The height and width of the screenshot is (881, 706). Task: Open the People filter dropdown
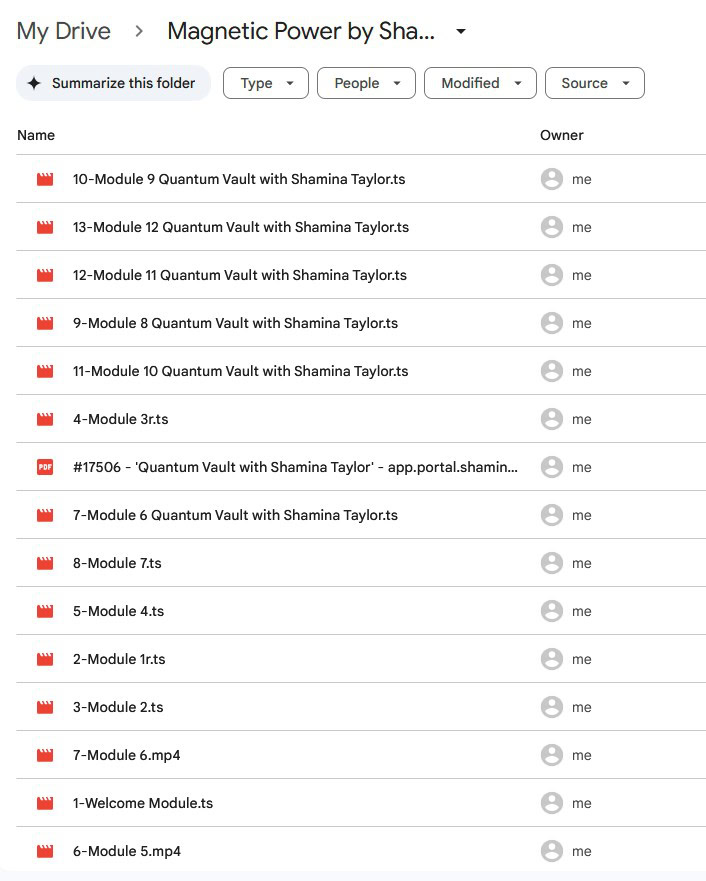(x=366, y=83)
